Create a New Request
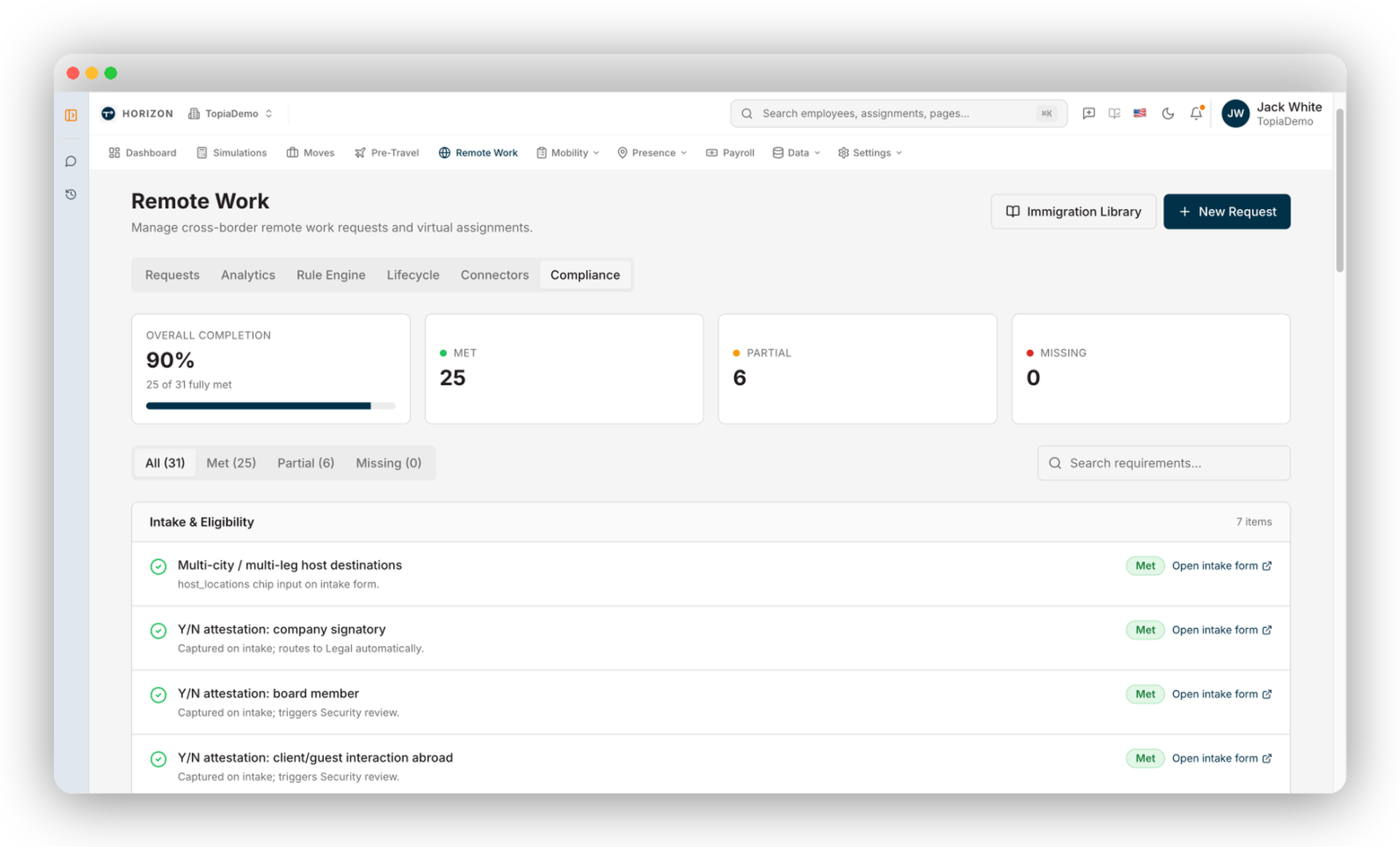1400x847 pixels. [x=1226, y=212]
